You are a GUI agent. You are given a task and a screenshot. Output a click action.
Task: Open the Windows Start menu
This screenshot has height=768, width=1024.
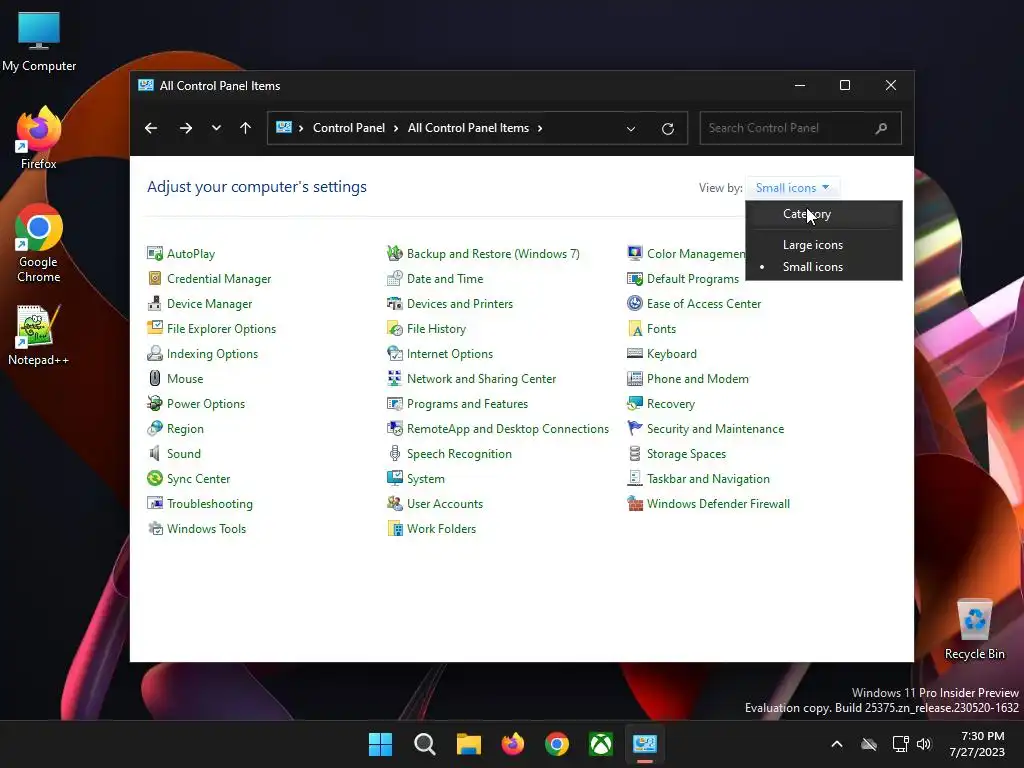380,744
